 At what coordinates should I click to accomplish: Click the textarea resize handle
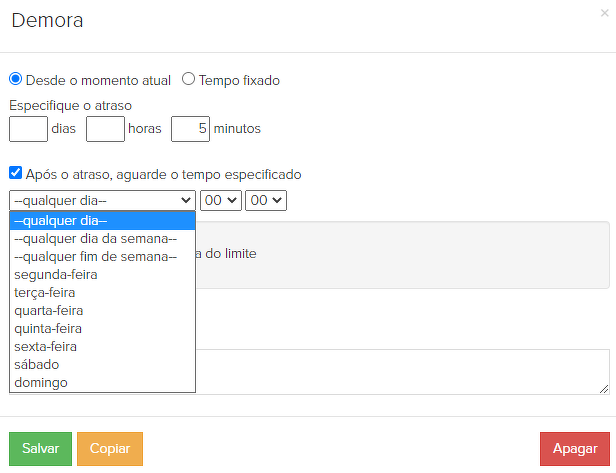tap(604, 388)
